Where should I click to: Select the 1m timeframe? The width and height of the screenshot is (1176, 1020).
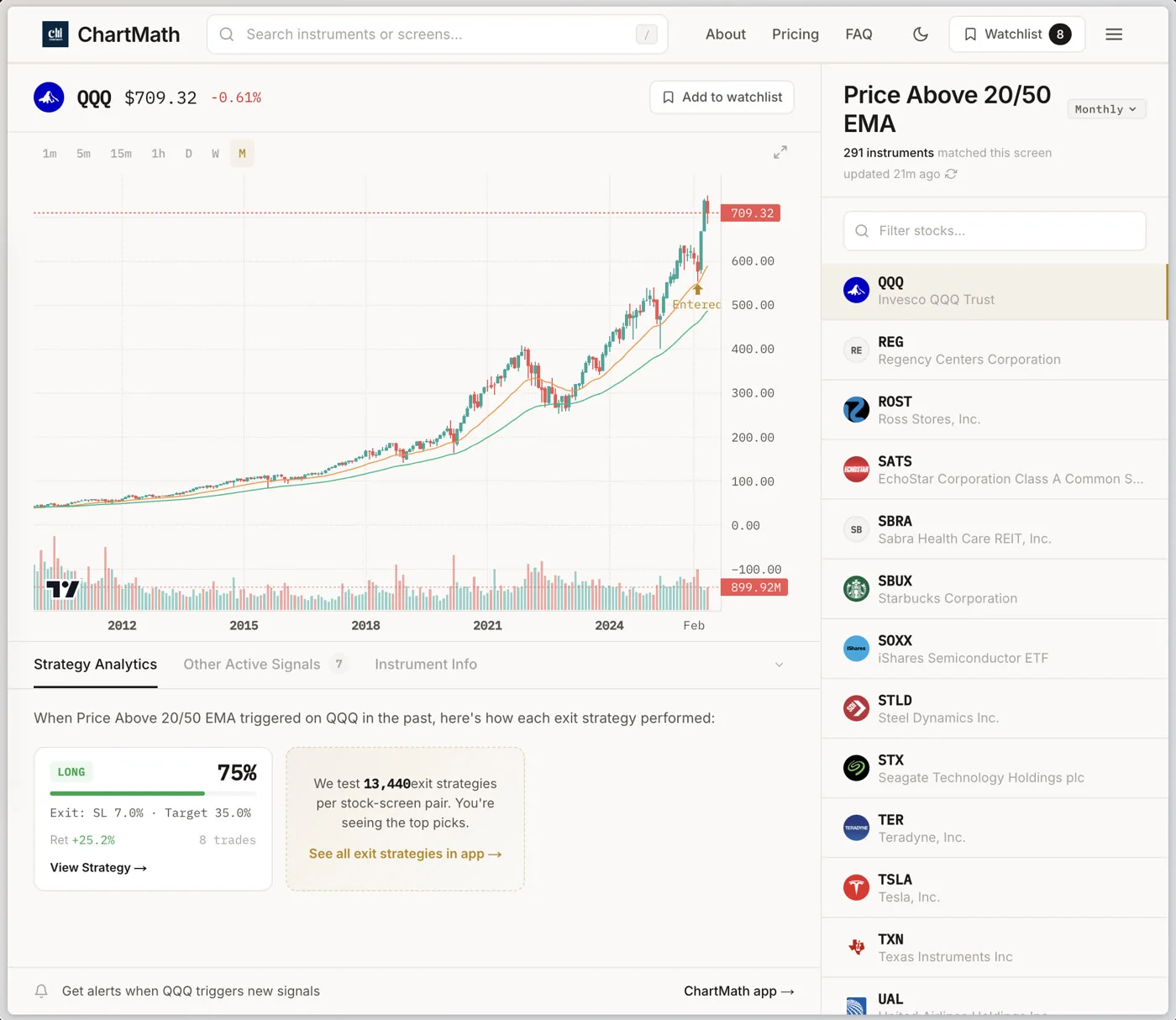point(50,154)
